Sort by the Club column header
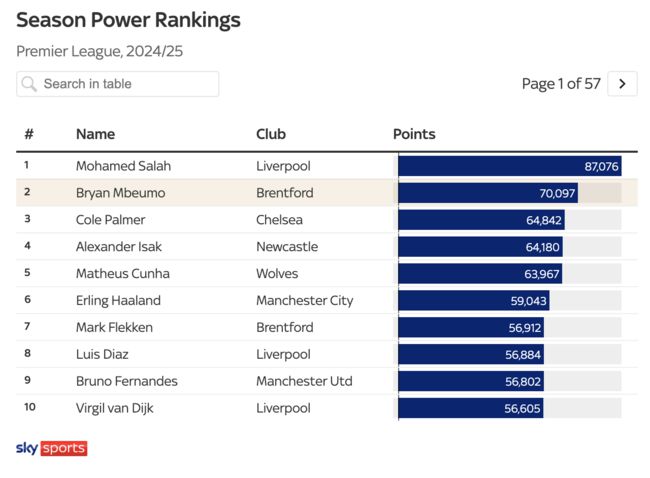650x478 pixels. point(271,134)
